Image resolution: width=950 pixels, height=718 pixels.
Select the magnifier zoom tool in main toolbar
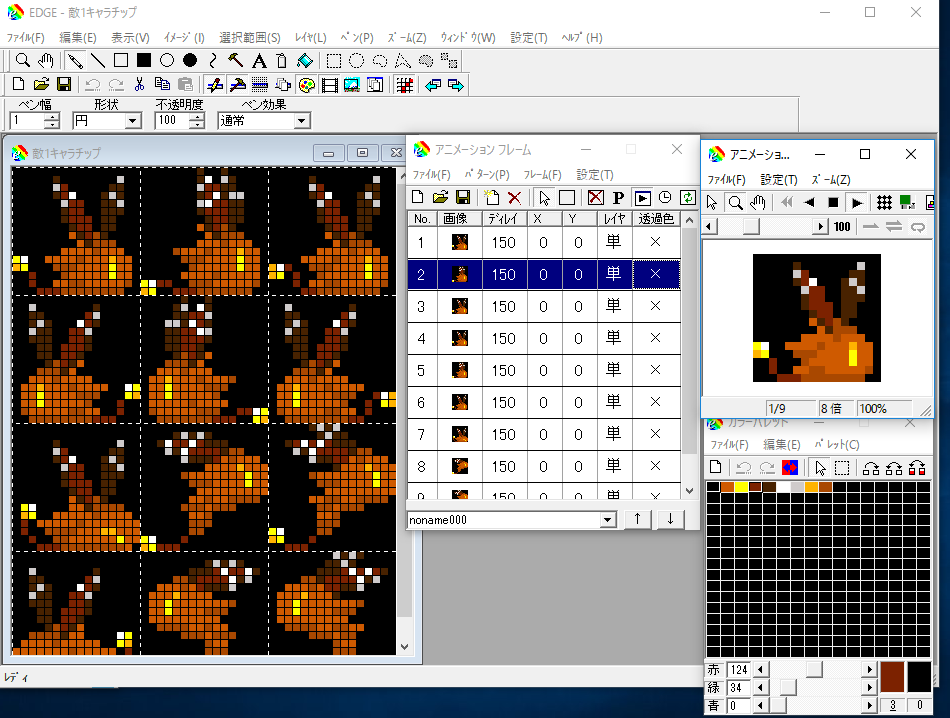(22, 61)
